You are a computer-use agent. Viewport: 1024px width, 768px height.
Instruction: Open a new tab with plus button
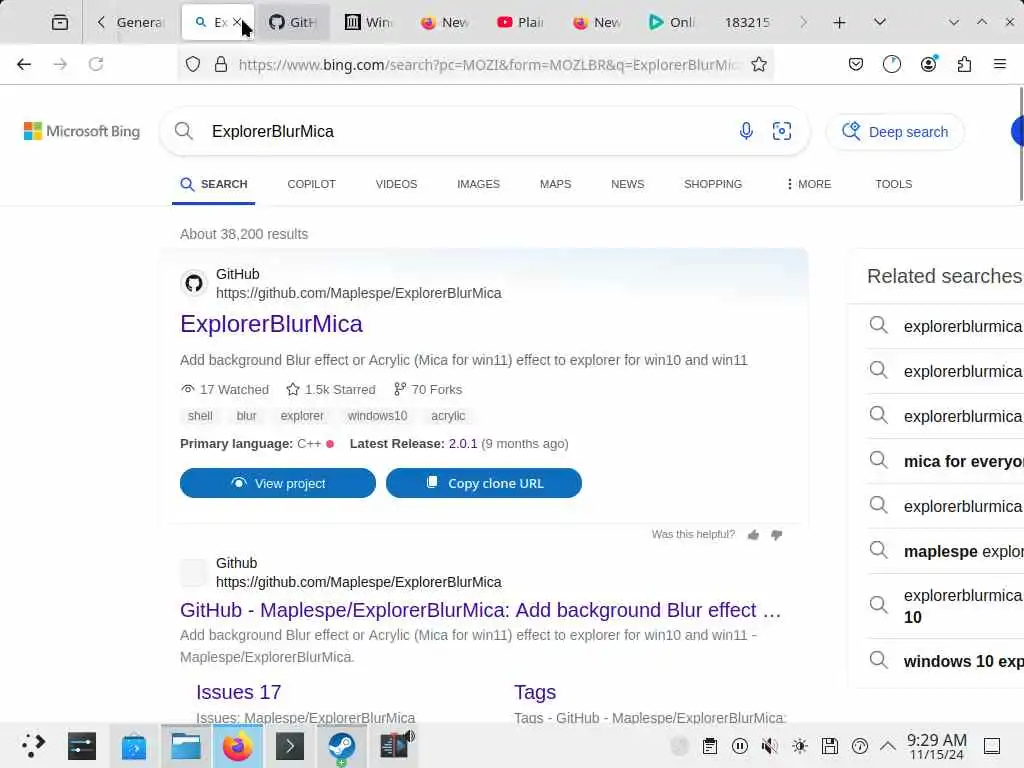[x=840, y=22]
